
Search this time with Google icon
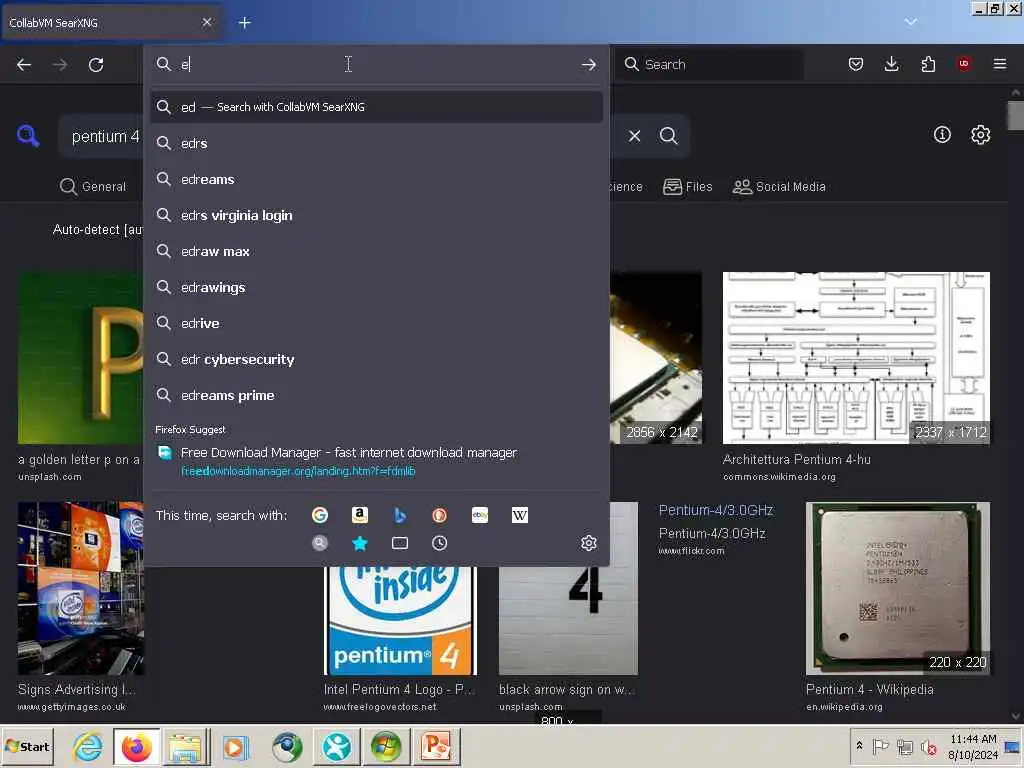[x=320, y=515]
